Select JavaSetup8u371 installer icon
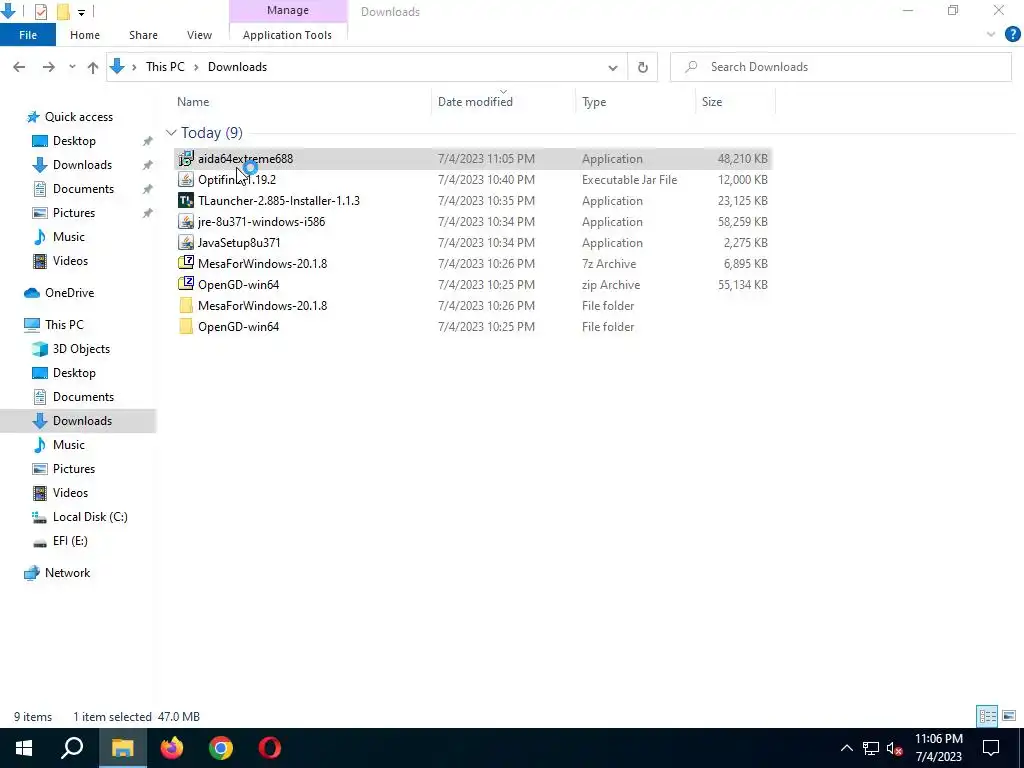This screenshot has width=1024, height=768. 186,242
